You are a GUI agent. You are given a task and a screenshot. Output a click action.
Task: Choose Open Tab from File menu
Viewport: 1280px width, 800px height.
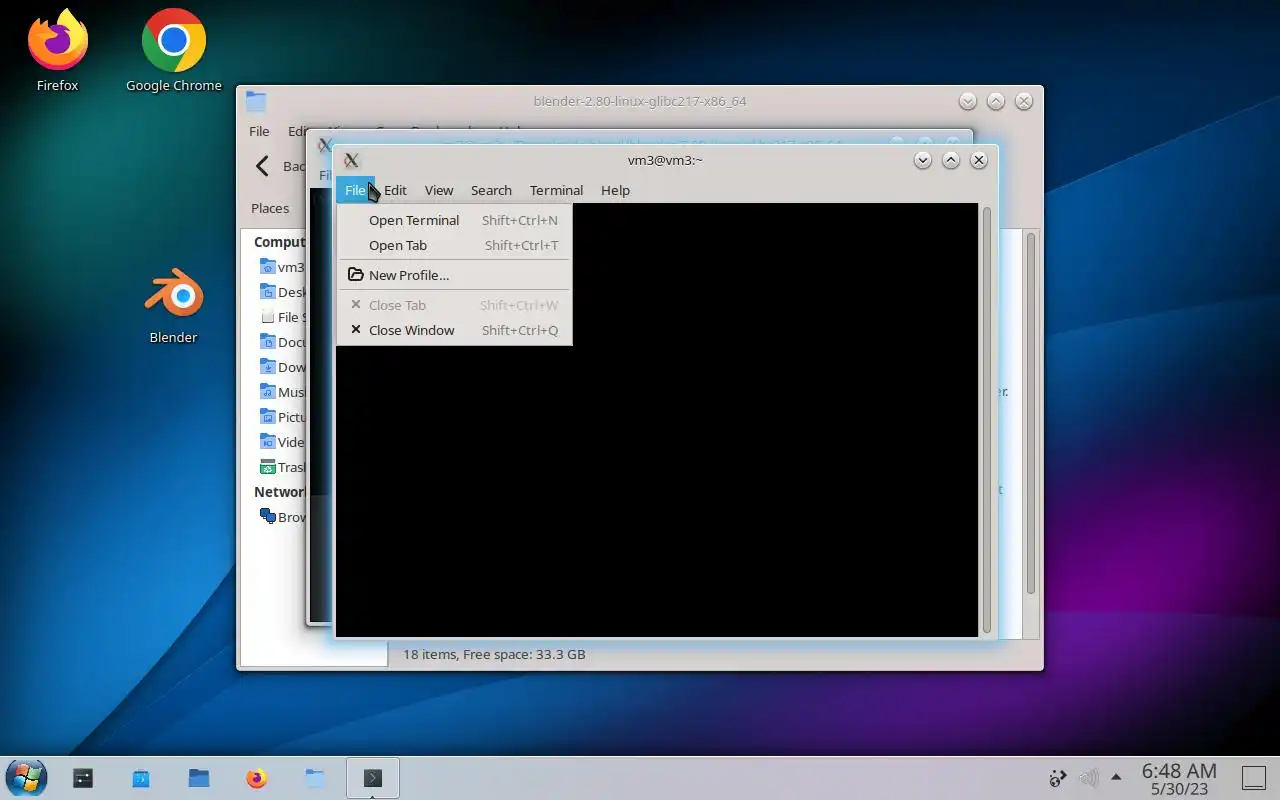tap(455, 245)
